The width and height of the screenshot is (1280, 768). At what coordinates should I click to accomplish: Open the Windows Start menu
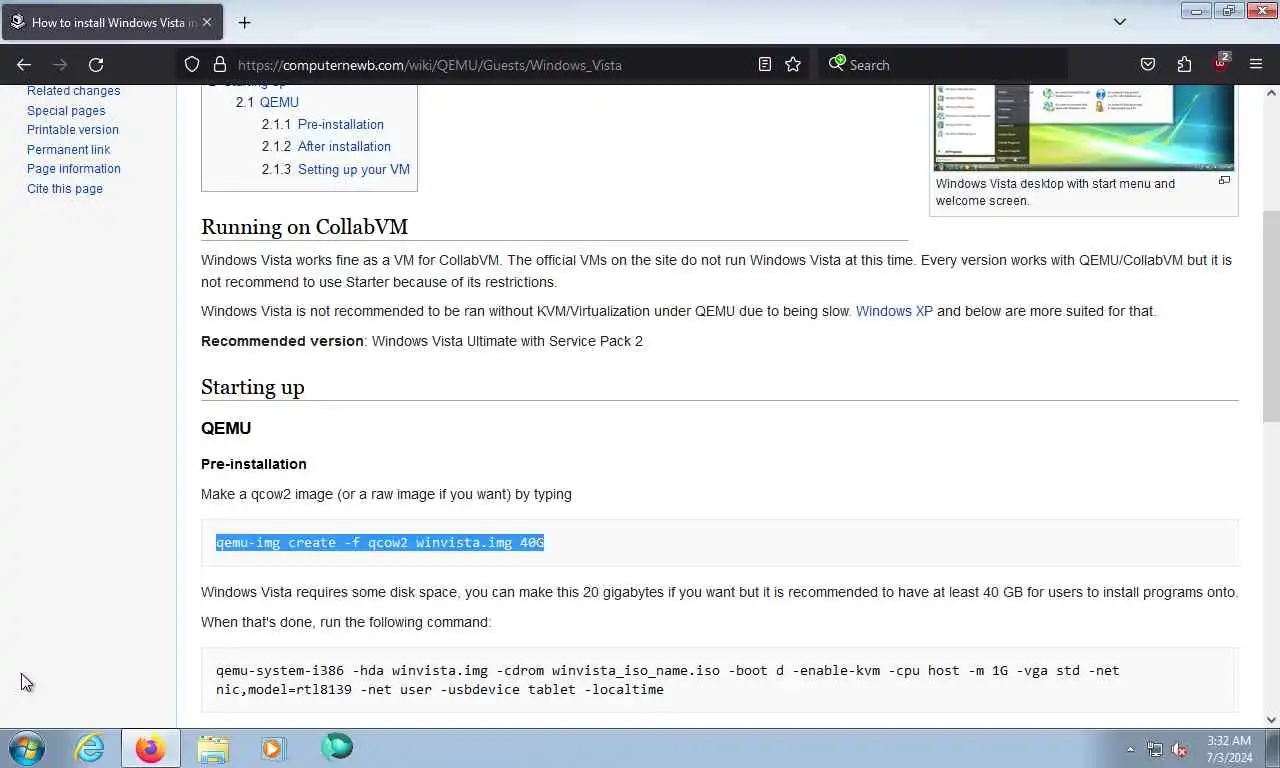click(27, 748)
